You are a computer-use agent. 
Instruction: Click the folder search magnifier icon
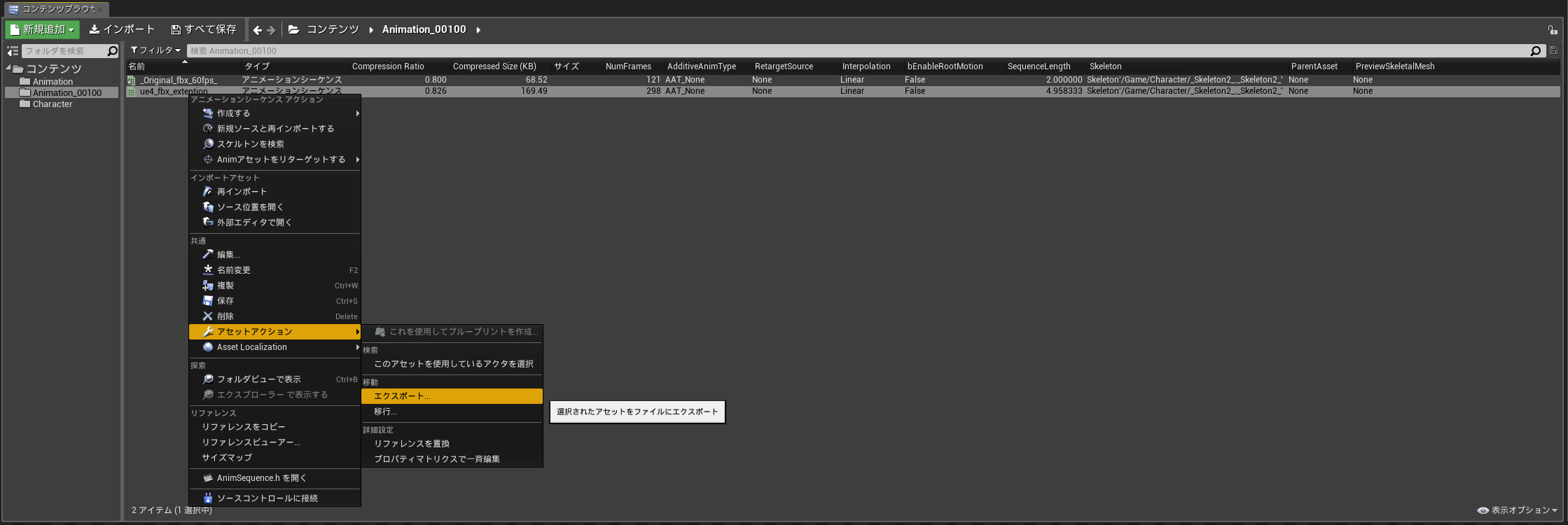[112, 51]
